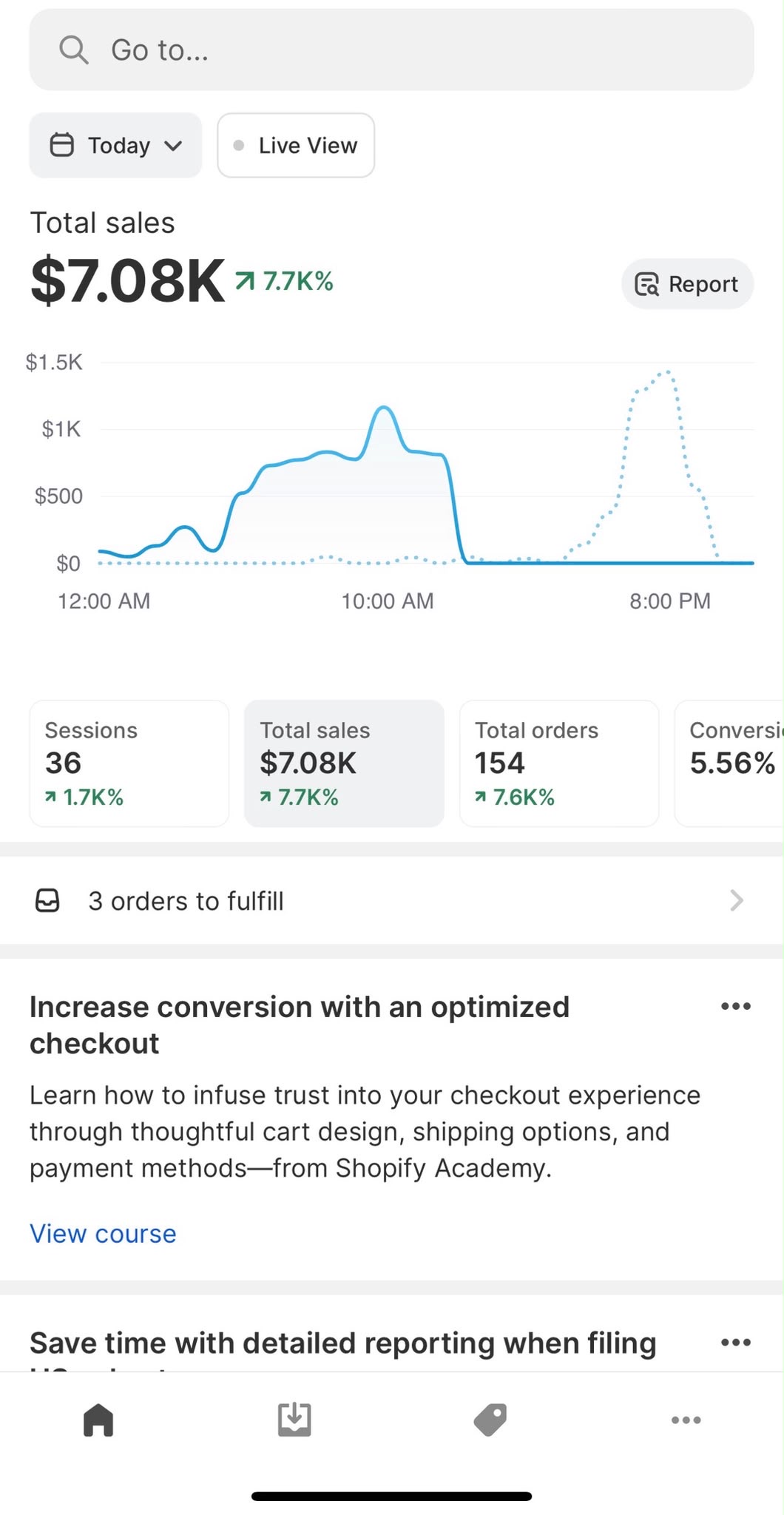Select the Sessions metric card

click(129, 763)
